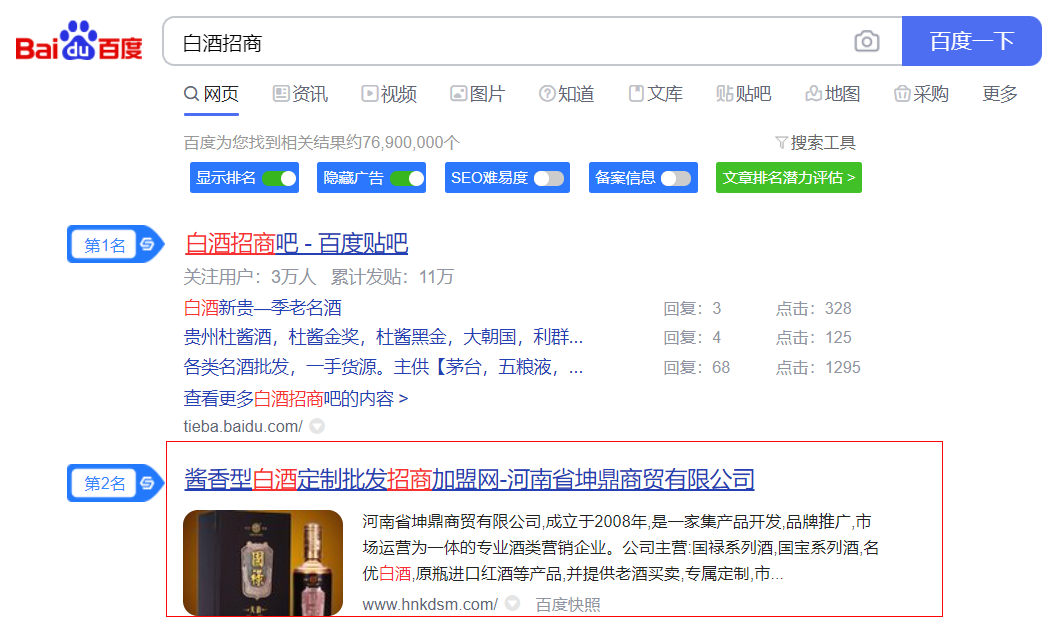Go to the 贴吧 tab
The image size is (1048, 621).
(744, 94)
